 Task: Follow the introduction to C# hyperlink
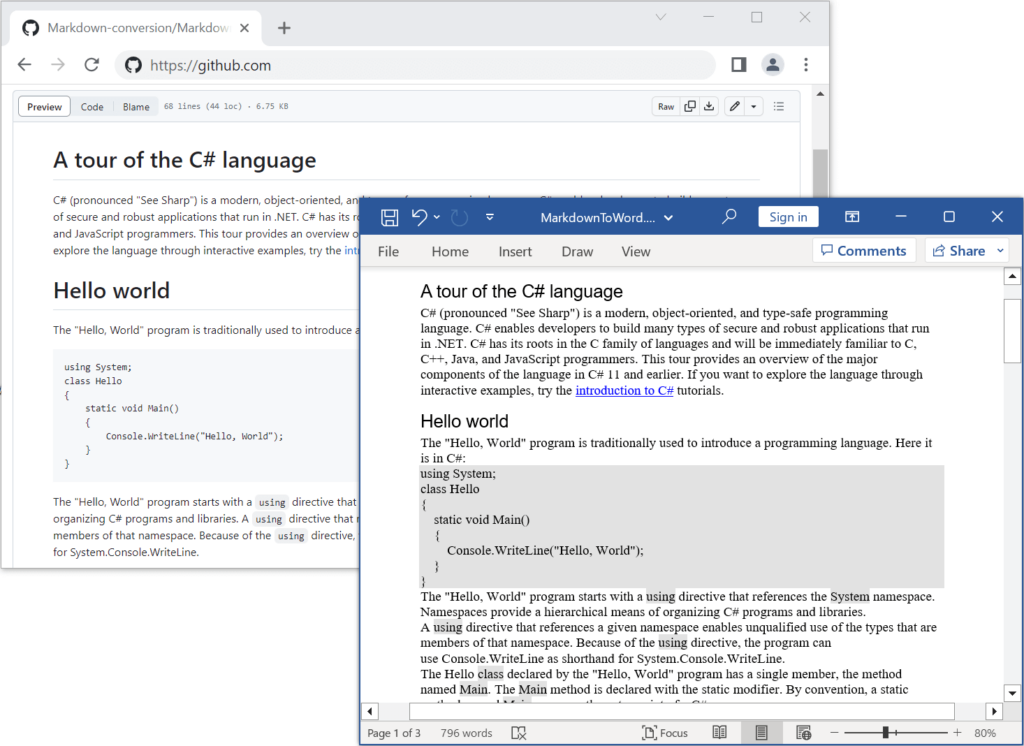623,390
